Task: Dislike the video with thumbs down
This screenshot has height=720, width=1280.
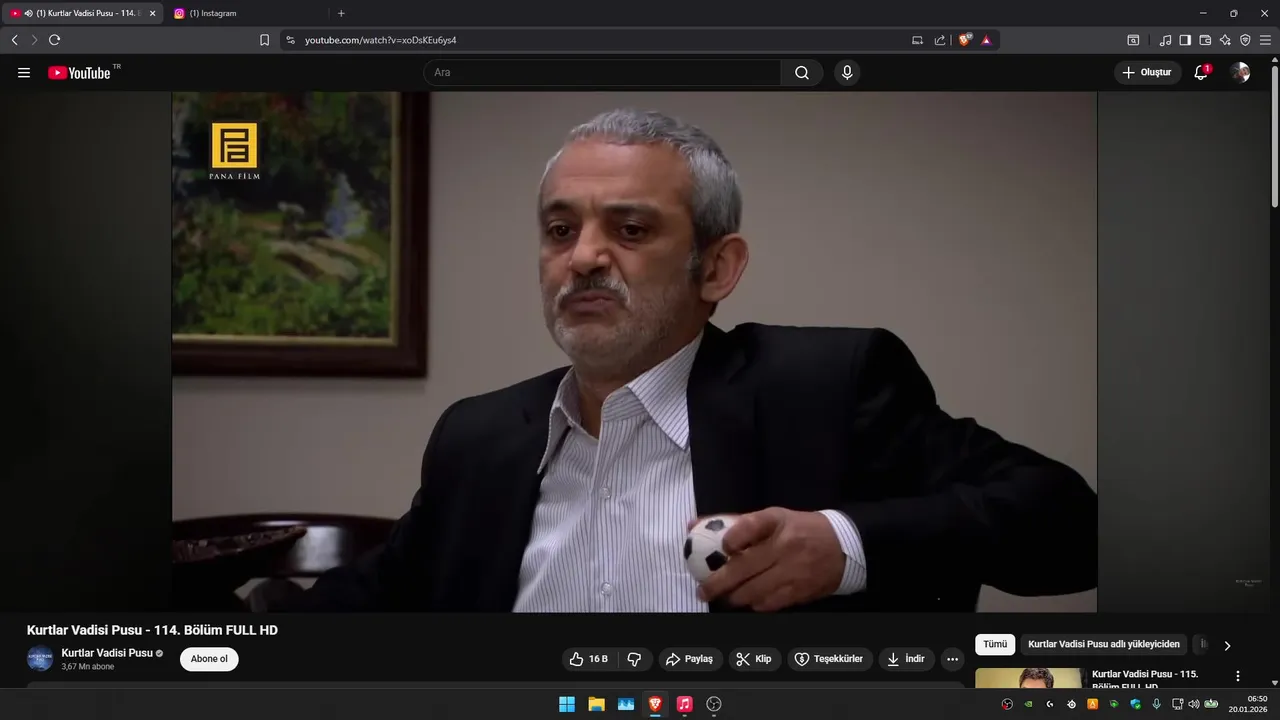Action: tap(634, 659)
